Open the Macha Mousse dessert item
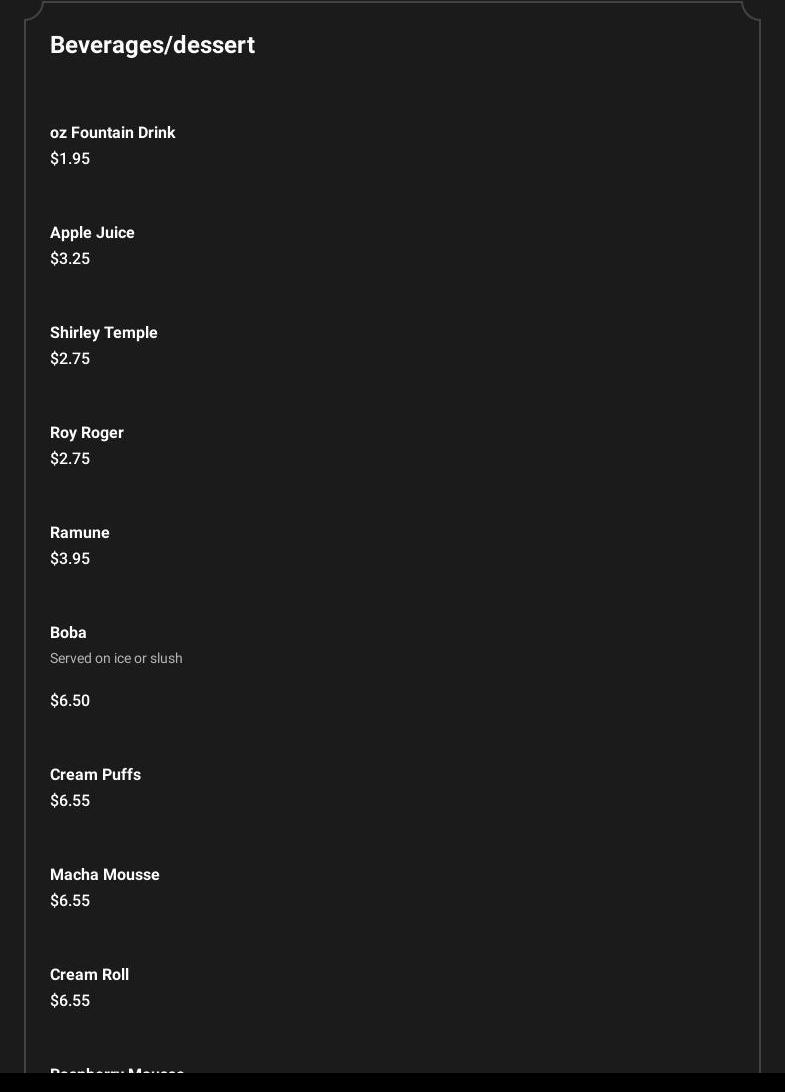Viewport: 785px width, 1092px height. tap(104, 874)
